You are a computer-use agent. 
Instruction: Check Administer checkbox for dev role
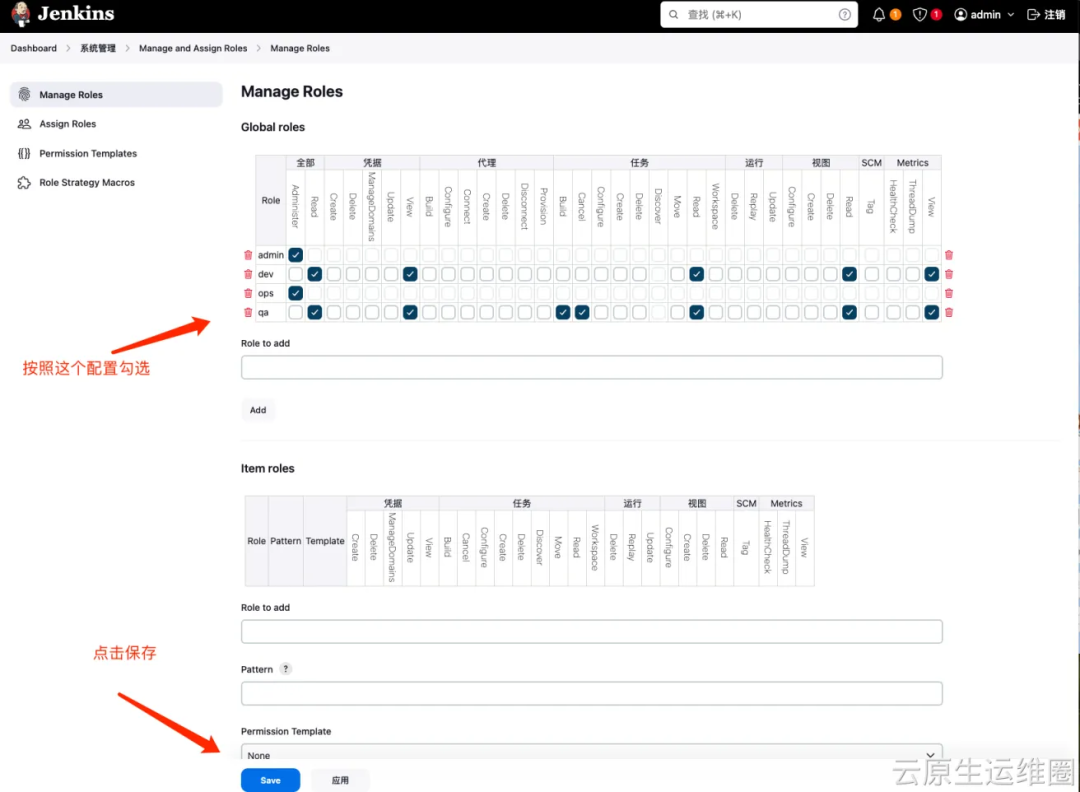click(295, 274)
